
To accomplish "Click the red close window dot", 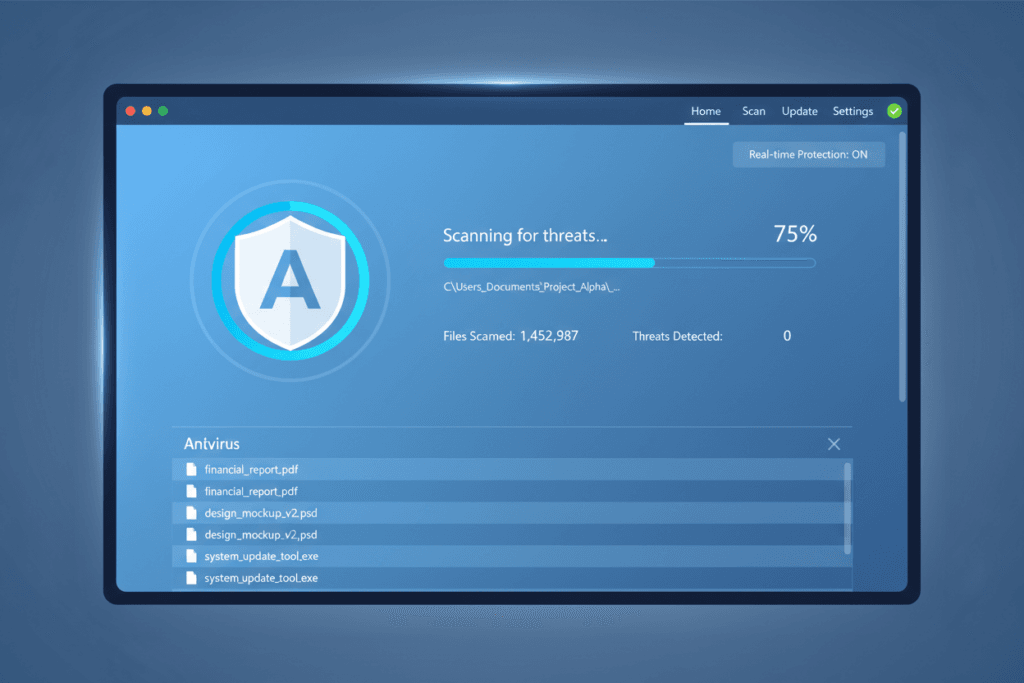I will pos(131,111).
